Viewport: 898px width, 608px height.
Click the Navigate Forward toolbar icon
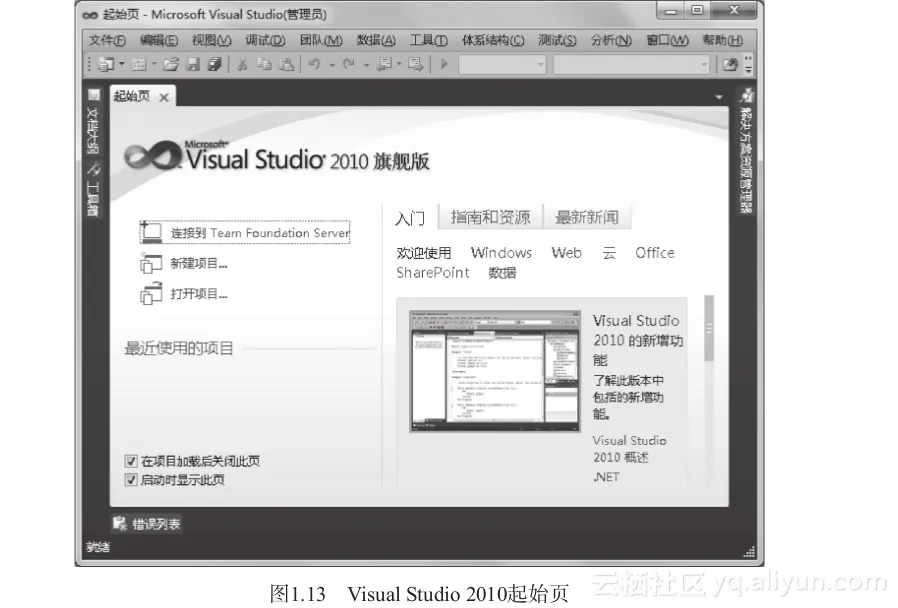click(x=416, y=65)
